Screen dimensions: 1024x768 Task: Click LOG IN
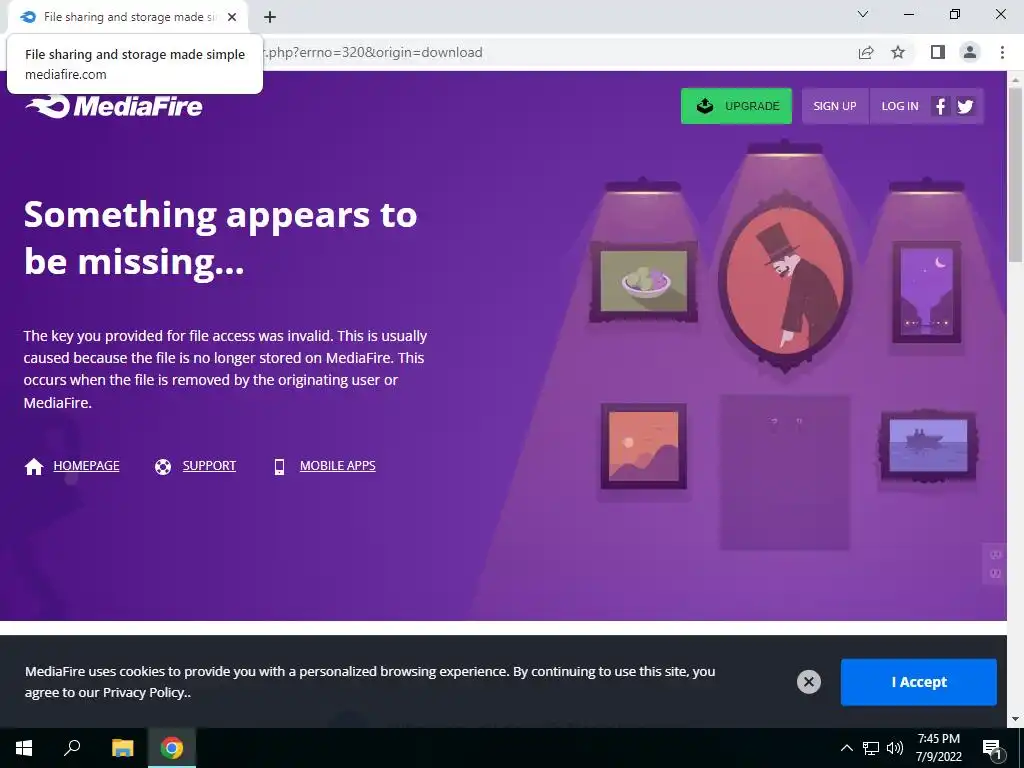pos(899,106)
